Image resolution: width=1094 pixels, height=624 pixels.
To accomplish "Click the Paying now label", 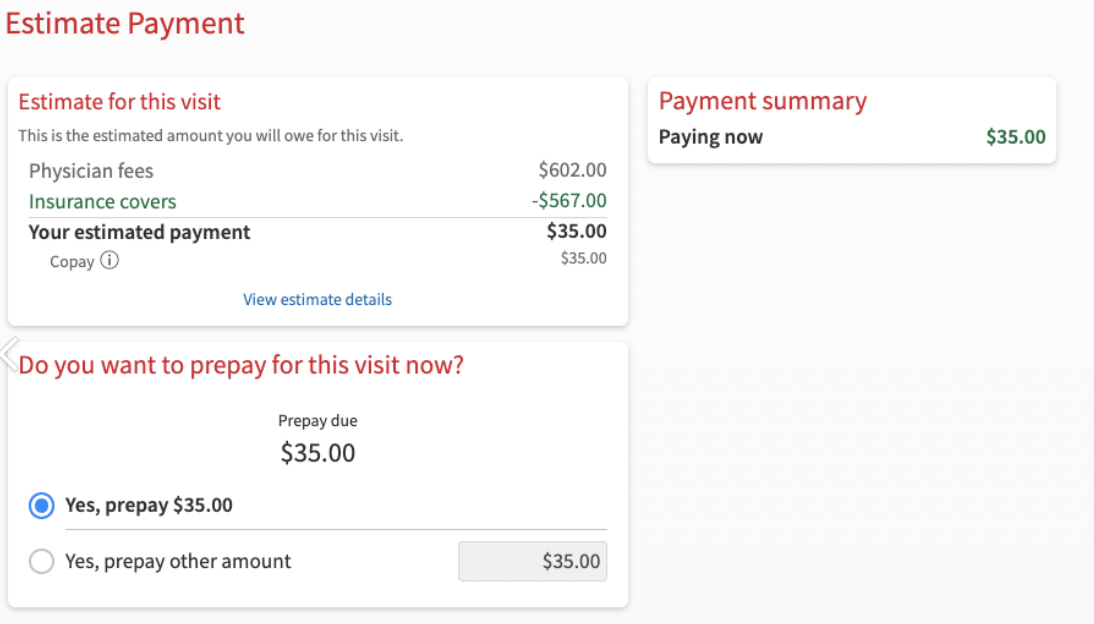I will [710, 137].
